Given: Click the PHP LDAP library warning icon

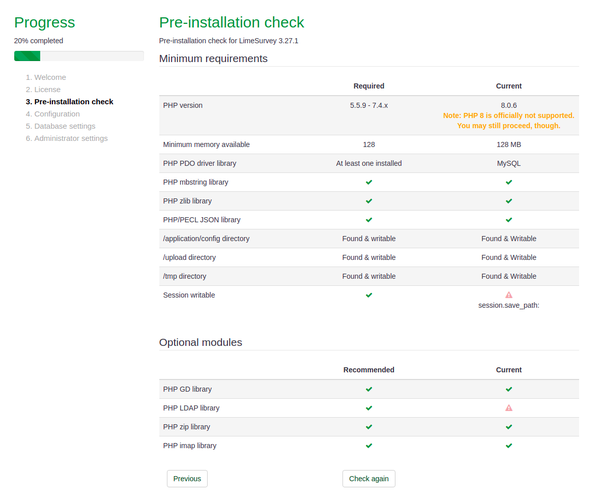Looking at the screenshot, I should click(508, 408).
